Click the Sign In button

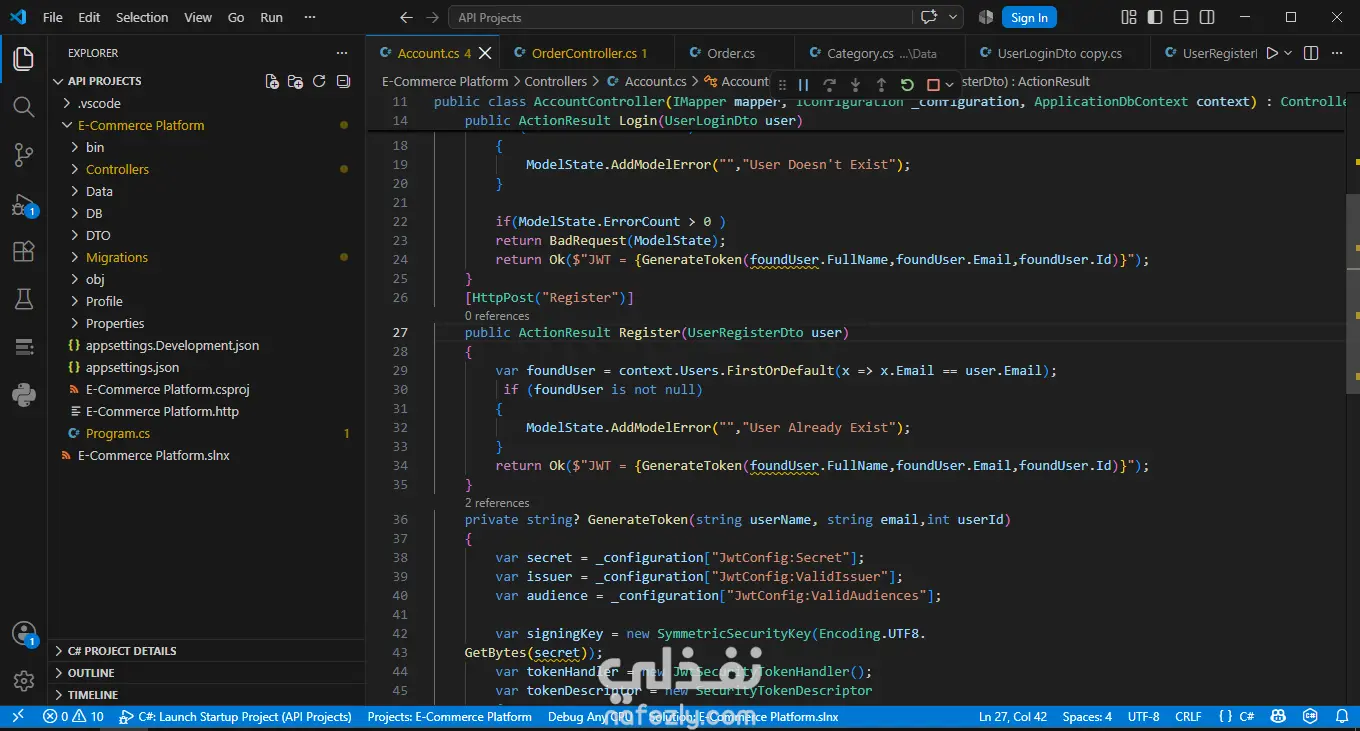(1029, 17)
